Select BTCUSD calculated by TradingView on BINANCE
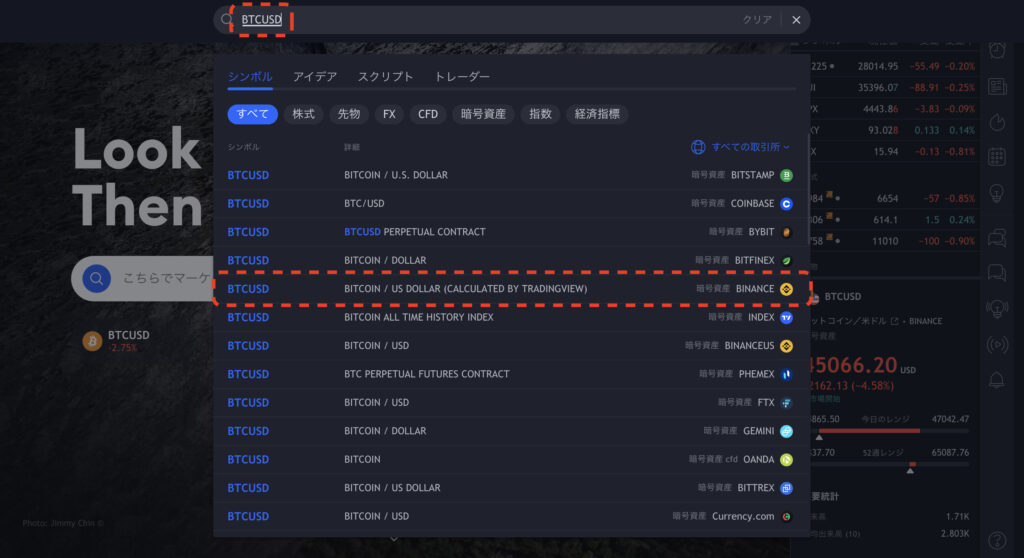Viewport: 1024px width, 558px height. [511, 289]
